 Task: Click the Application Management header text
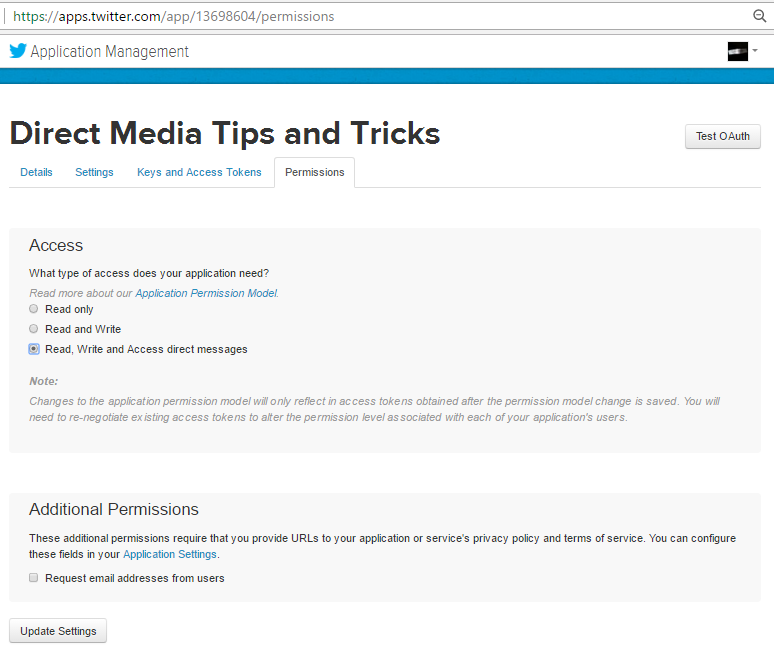click(x=110, y=51)
